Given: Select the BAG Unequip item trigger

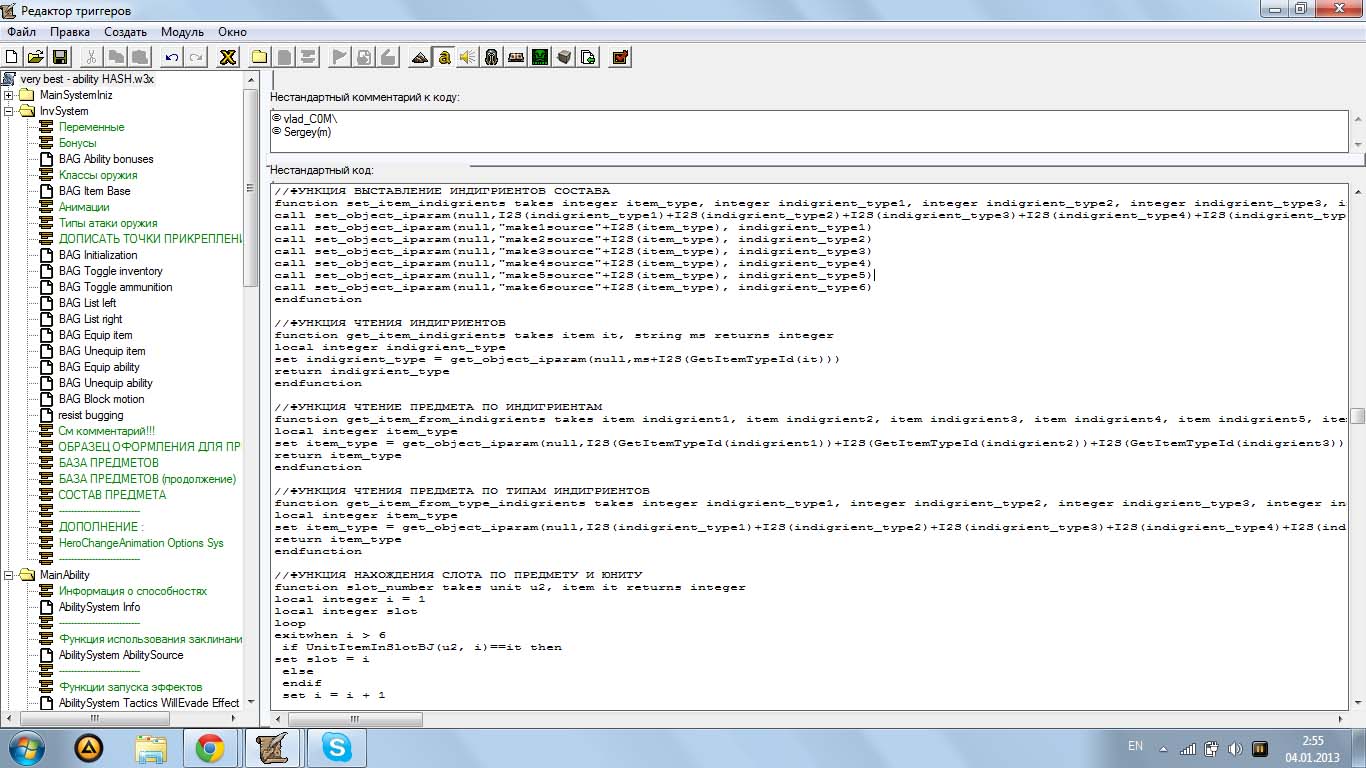Looking at the screenshot, I should point(102,351).
